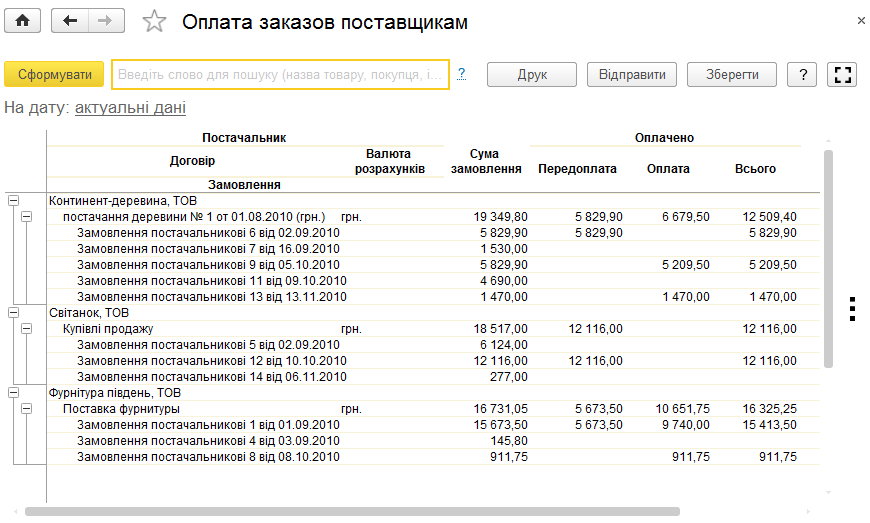Click the order sum 1 530,00 cell
The width and height of the screenshot is (870, 523).
504,249
